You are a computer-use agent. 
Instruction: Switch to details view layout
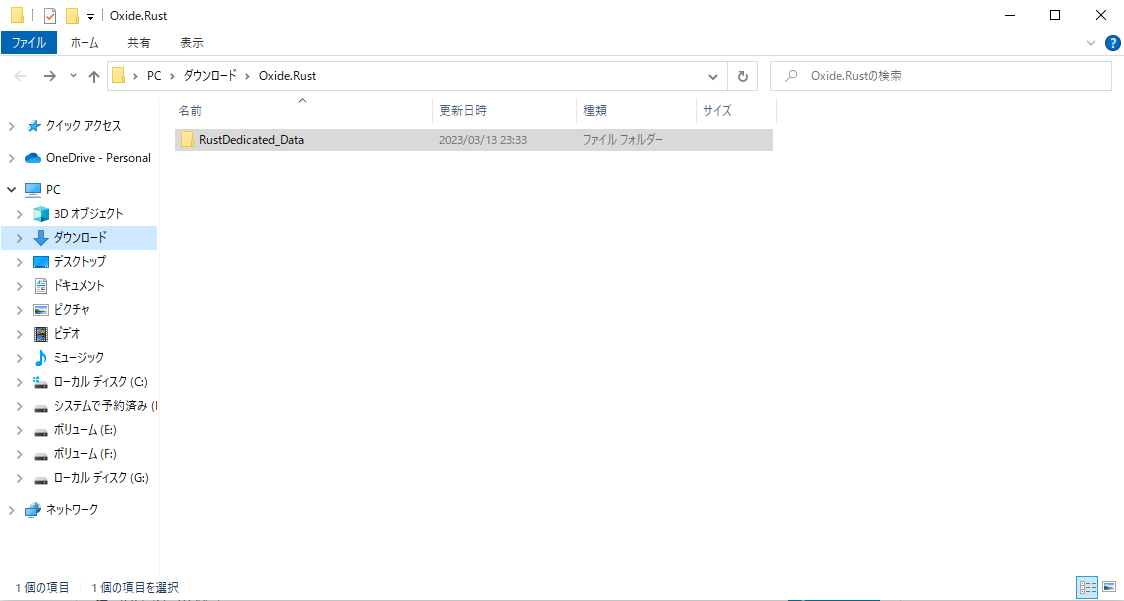[x=1087, y=587]
